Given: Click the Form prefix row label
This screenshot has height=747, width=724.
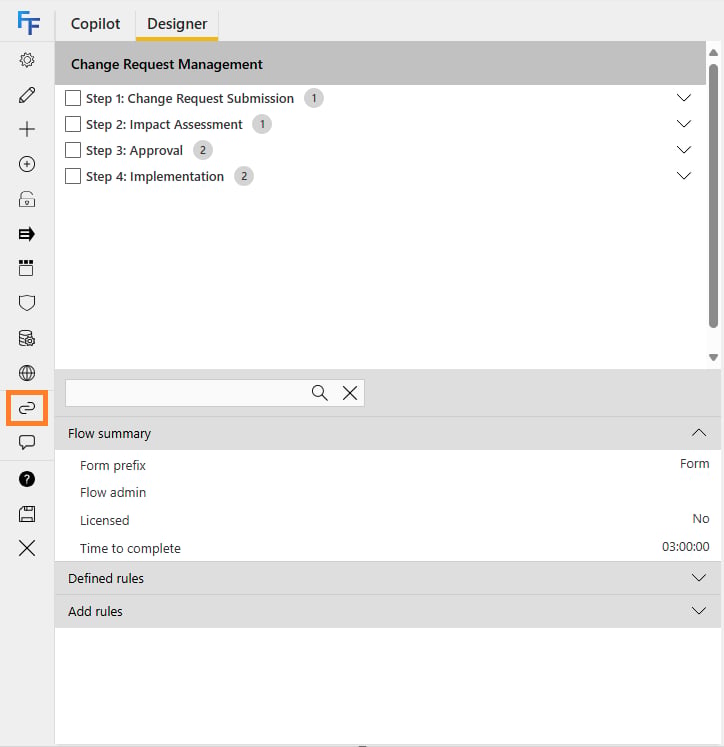Looking at the screenshot, I should (113, 465).
